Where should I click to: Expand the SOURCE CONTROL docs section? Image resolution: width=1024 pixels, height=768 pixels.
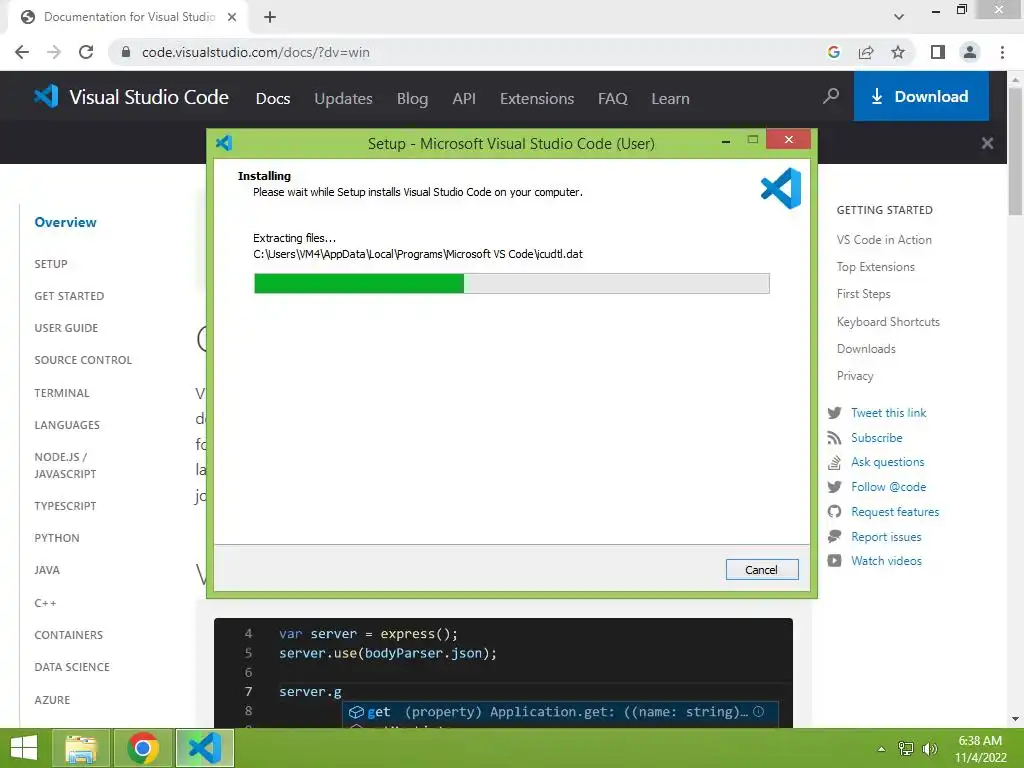(x=83, y=360)
